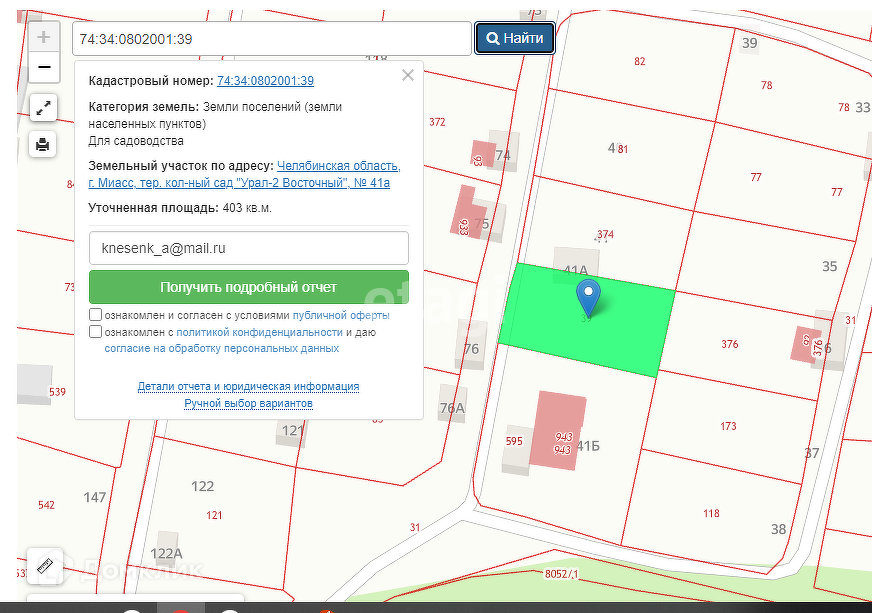Zoom in the map with plus button
Viewport: 872px width, 613px height.
(43, 38)
